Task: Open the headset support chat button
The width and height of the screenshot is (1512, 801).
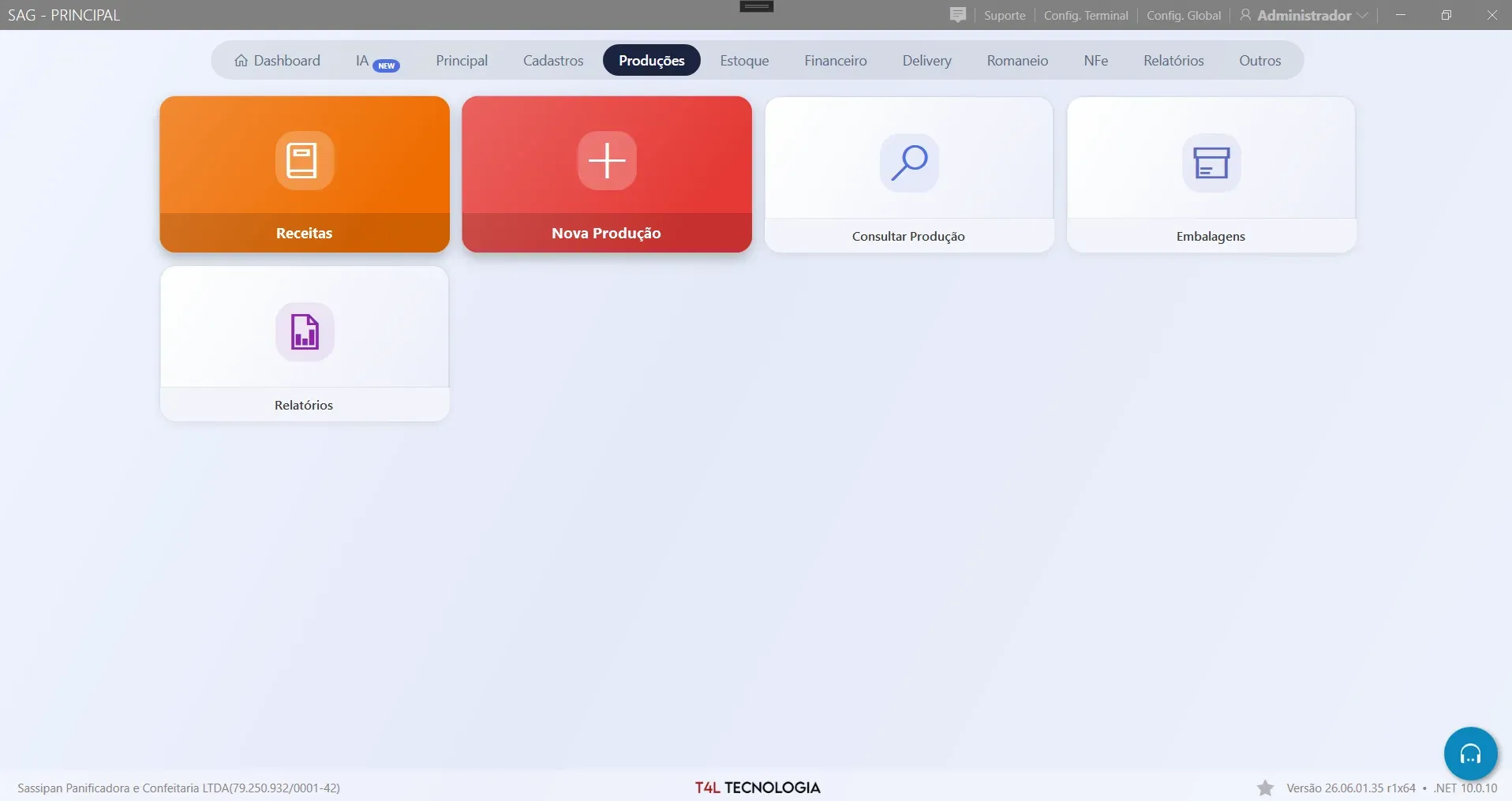Action: [1470, 754]
